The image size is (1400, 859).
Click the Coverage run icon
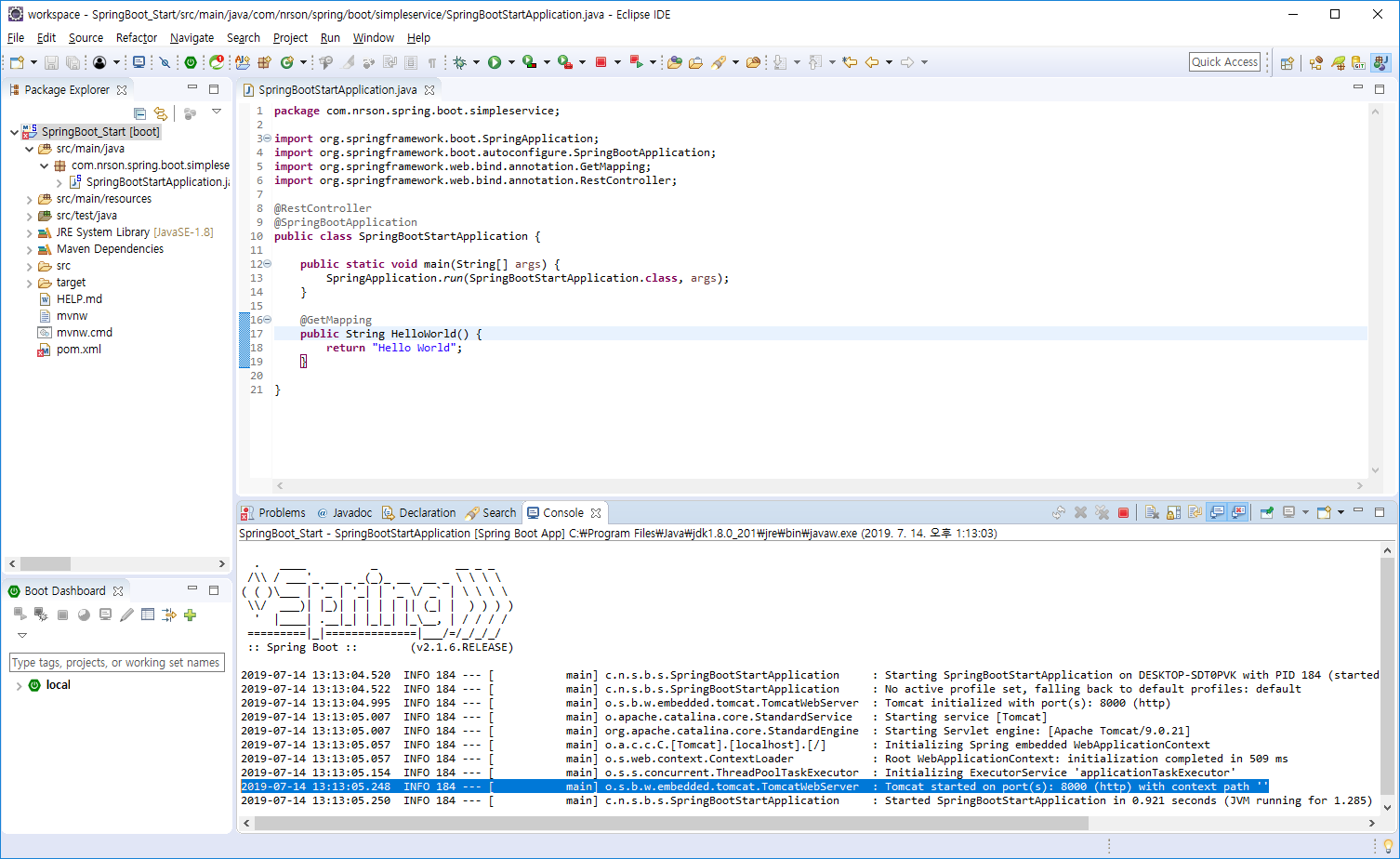tap(529, 62)
